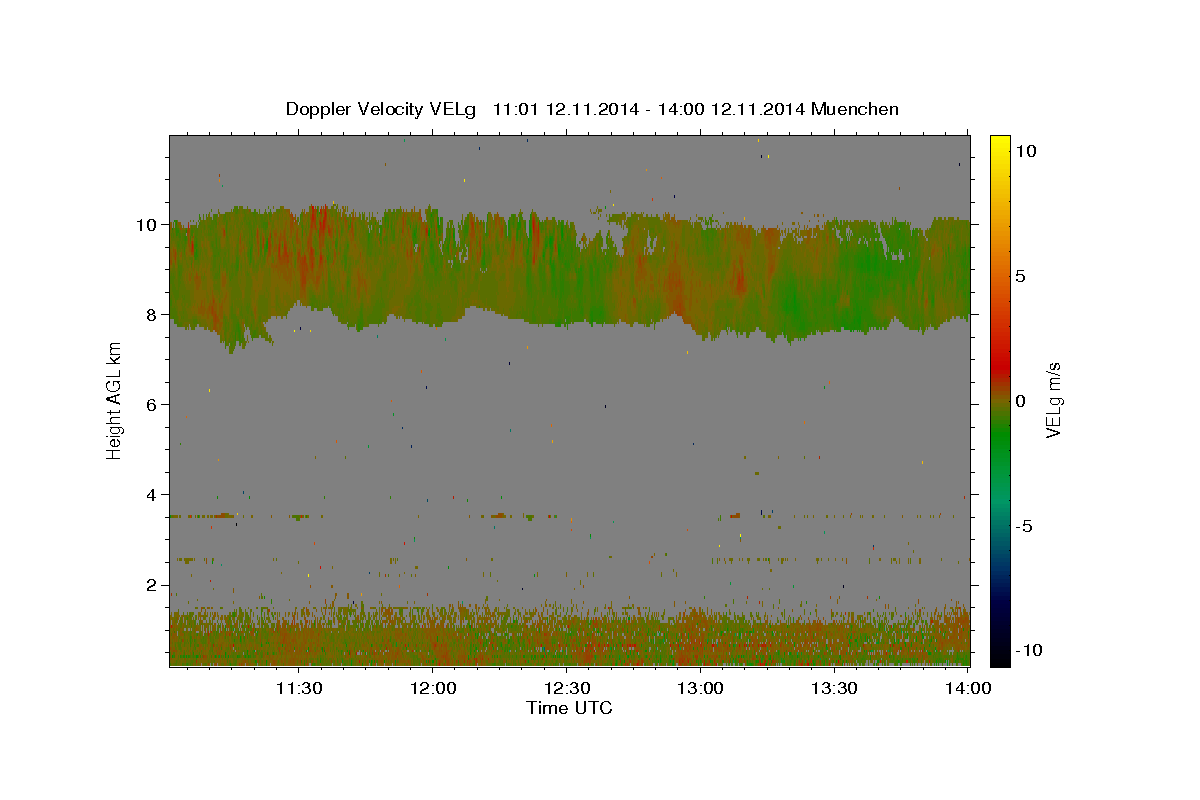1200x800 pixels.
Task: Click the colorbar value label 5
Action: pyautogui.click(x=1022, y=276)
